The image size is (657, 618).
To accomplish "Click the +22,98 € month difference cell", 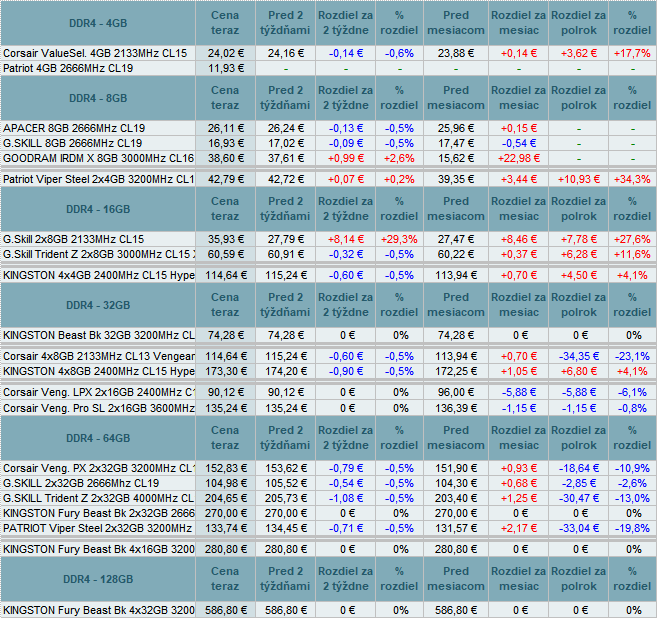I will [x=519, y=158].
